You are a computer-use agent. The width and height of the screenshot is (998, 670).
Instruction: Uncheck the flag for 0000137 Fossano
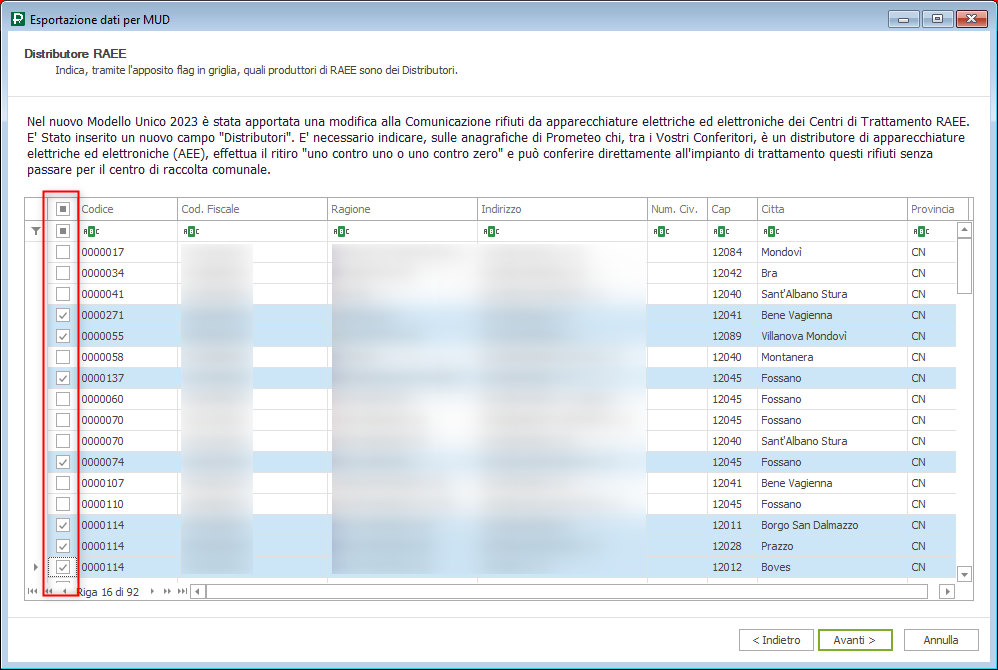coord(63,378)
